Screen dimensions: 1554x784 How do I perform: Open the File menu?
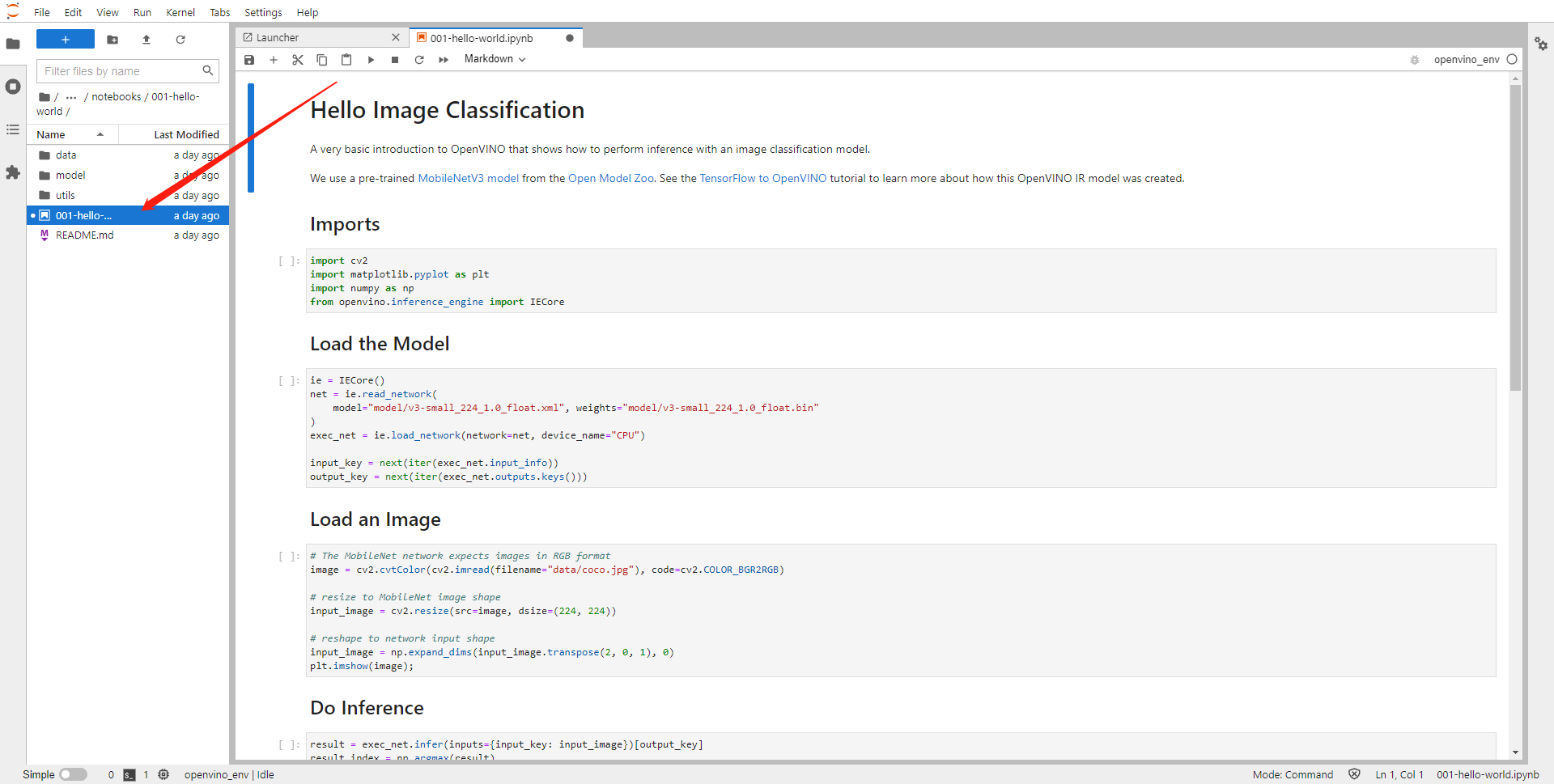(42, 12)
